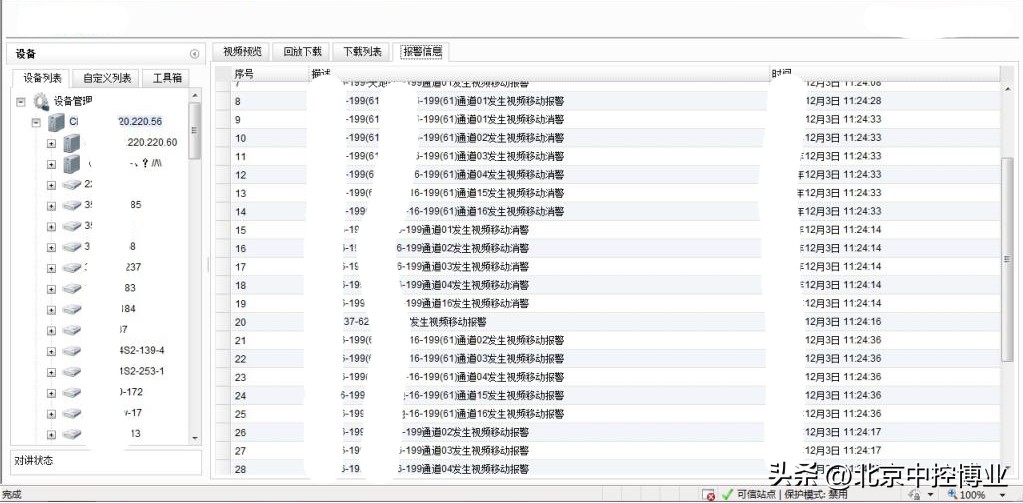Expand the device node ending 85
Image resolution: width=1023 pixels, height=503 pixels.
click(x=52, y=206)
